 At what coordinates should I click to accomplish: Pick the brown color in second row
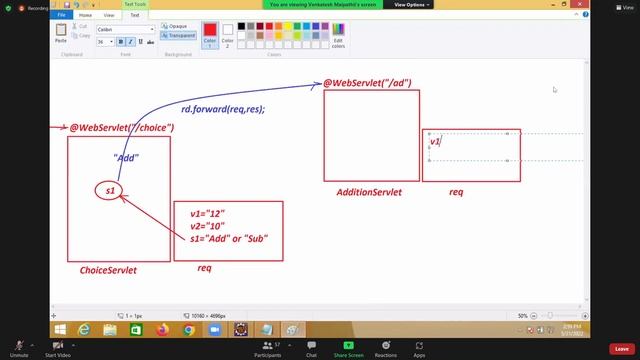coord(260,36)
